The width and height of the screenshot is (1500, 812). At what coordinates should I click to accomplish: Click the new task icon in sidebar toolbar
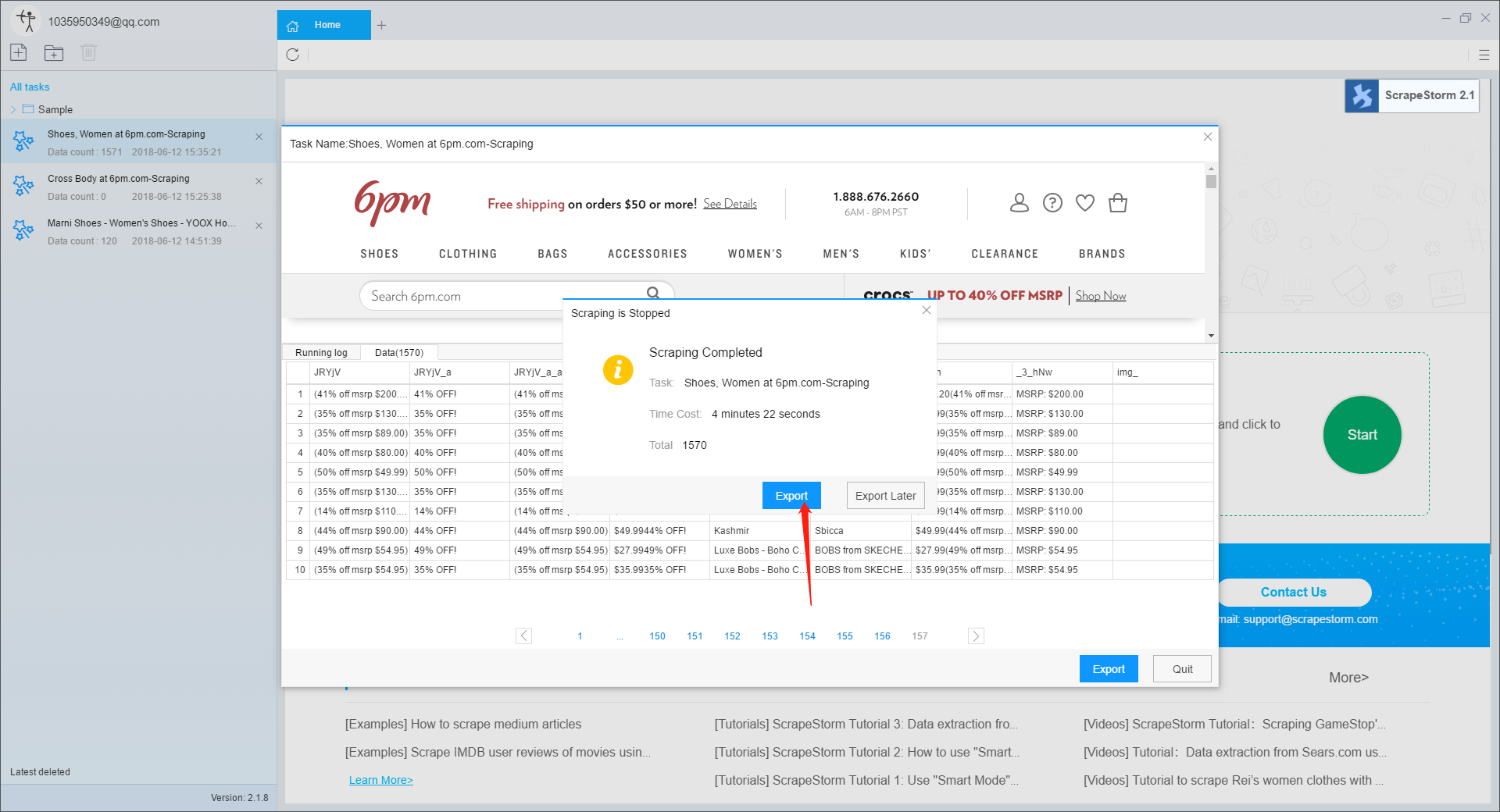click(19, 52)
